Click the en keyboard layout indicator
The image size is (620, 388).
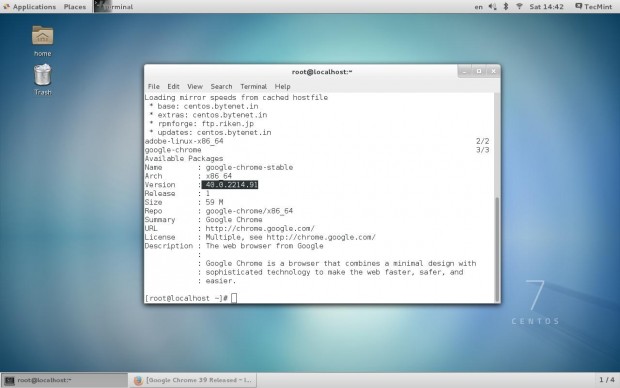478,7
